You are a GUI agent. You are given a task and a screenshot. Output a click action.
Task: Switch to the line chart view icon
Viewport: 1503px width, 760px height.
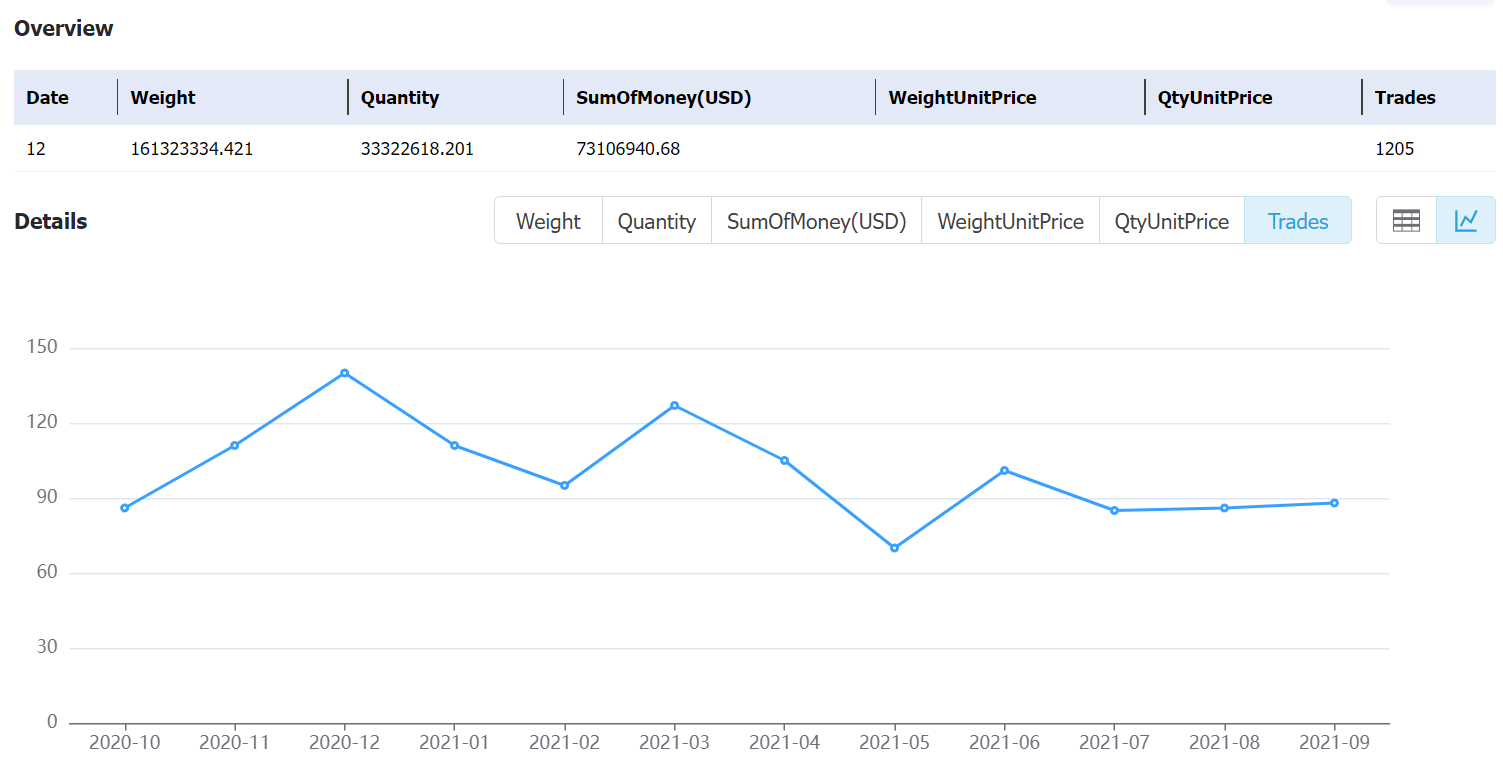tap(1466, 221)
